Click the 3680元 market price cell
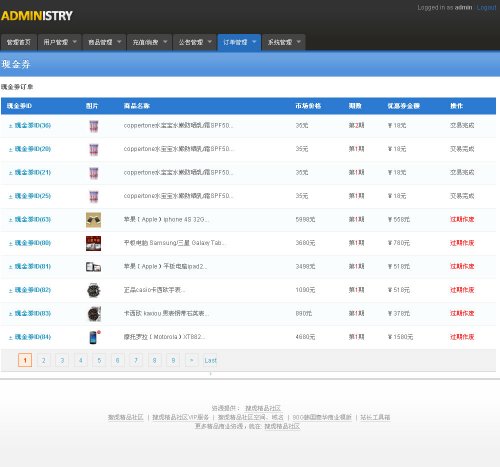Viewport: 500px width, 467px height. point(305,243)
